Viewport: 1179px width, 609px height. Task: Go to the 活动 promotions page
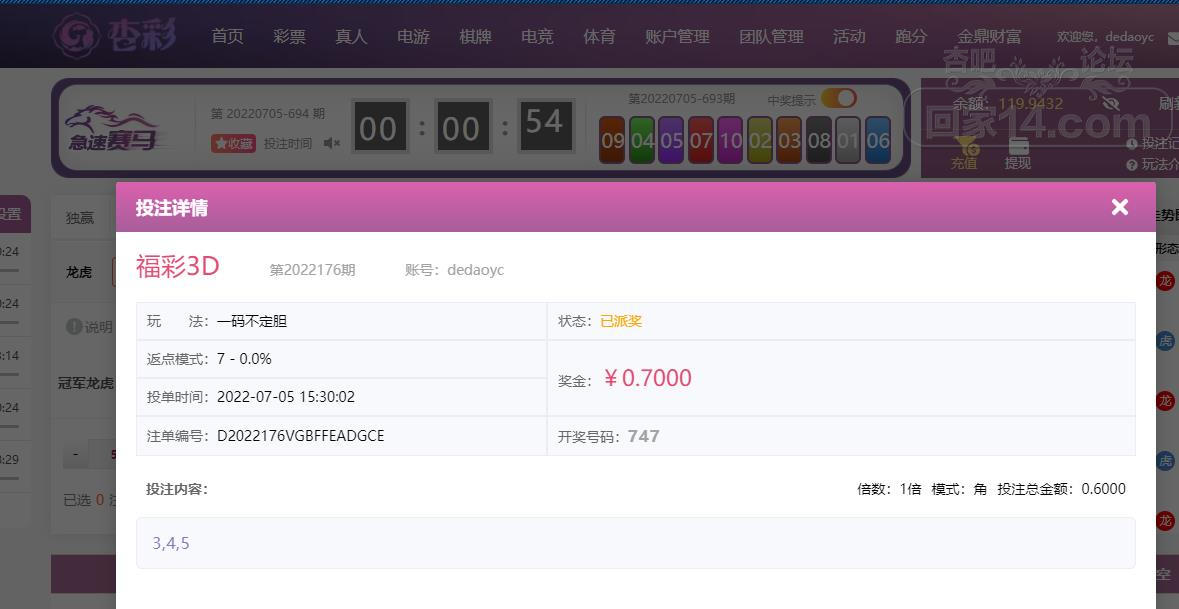coord(849,36)
